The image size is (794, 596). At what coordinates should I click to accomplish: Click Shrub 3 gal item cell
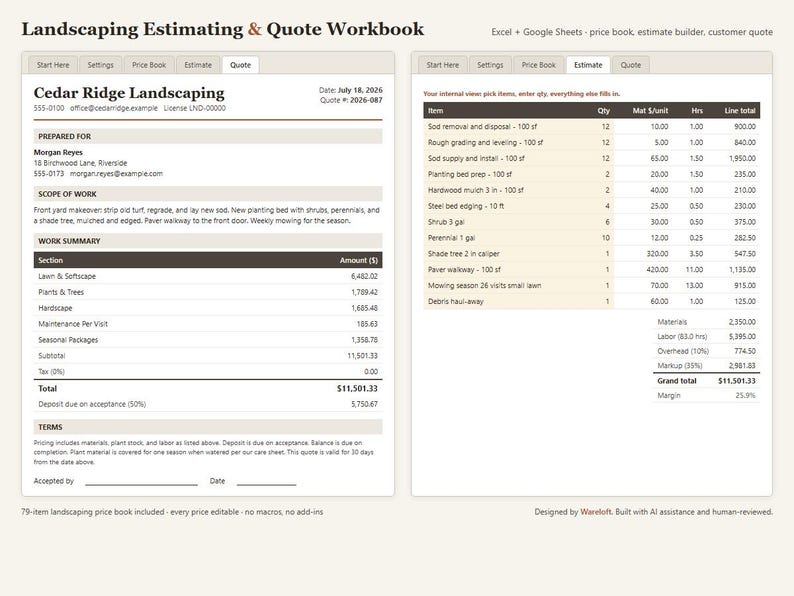click(x=506, y=222)
